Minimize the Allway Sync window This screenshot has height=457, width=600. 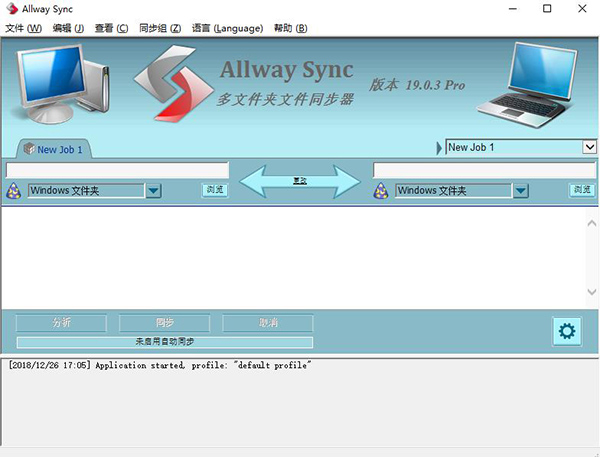513,8
